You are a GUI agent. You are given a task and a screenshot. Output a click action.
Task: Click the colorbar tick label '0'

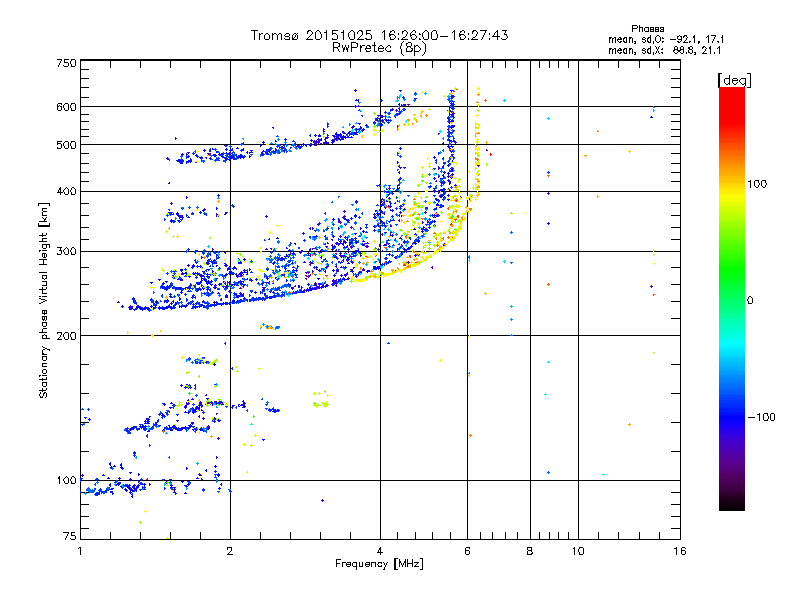point(750,301)
